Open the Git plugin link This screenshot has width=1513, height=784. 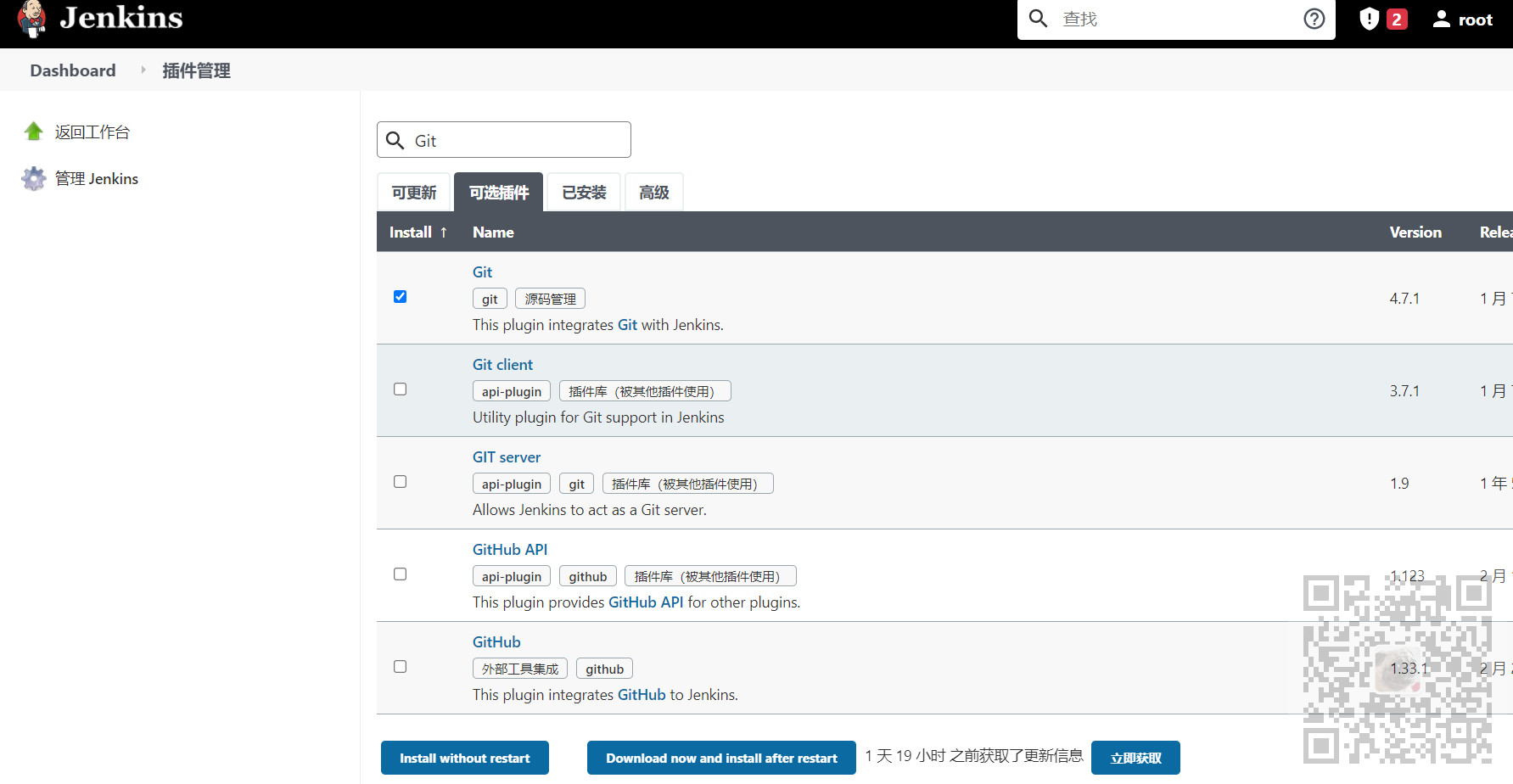(x=482, y=272)
